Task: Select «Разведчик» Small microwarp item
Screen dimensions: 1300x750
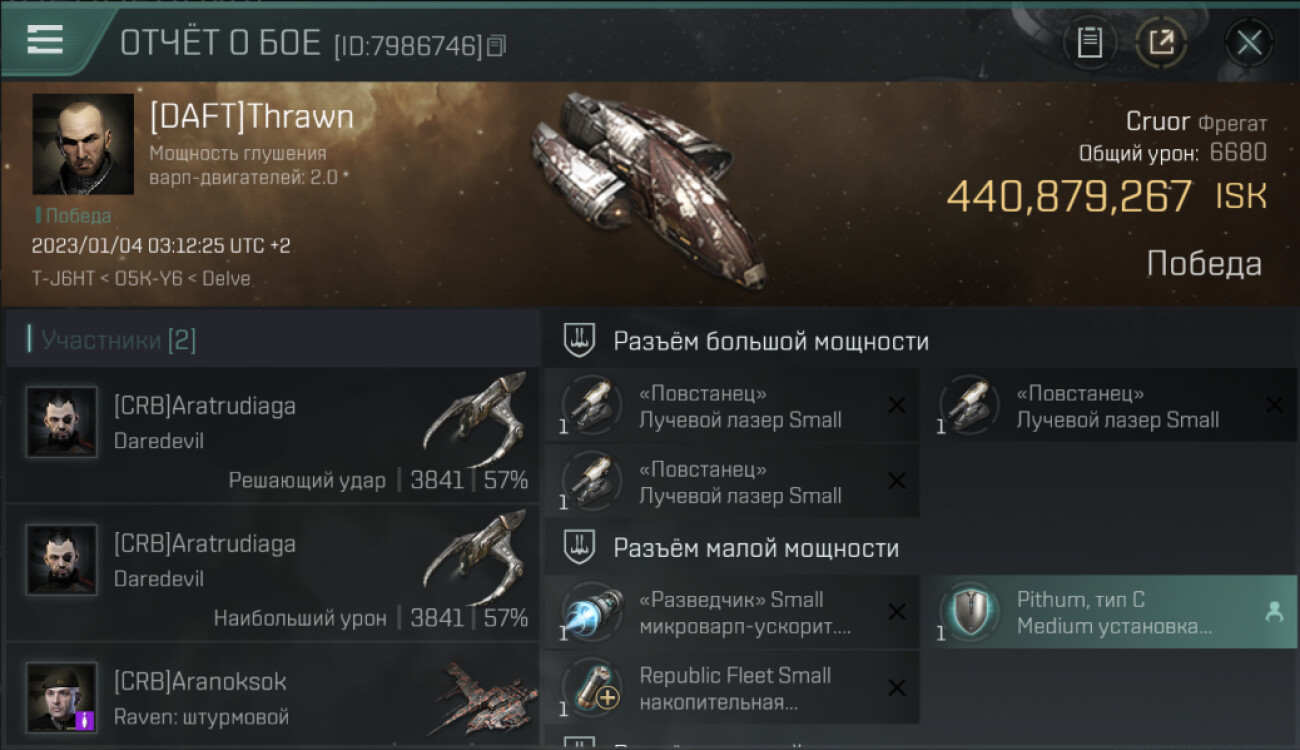Action: click(x=732, y=612)
